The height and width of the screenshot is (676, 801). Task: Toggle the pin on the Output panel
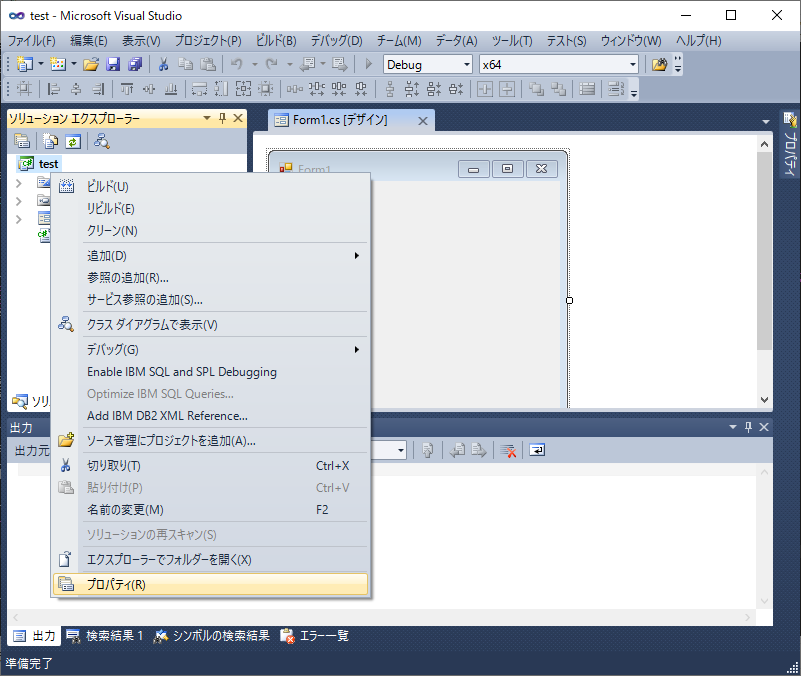748,427
